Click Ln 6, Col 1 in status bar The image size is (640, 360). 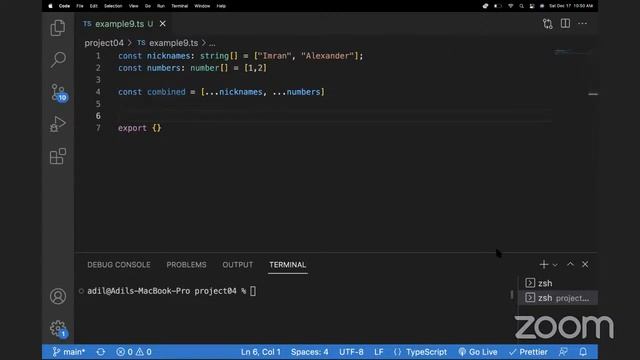pyautogui.click(x=260, y=352)
